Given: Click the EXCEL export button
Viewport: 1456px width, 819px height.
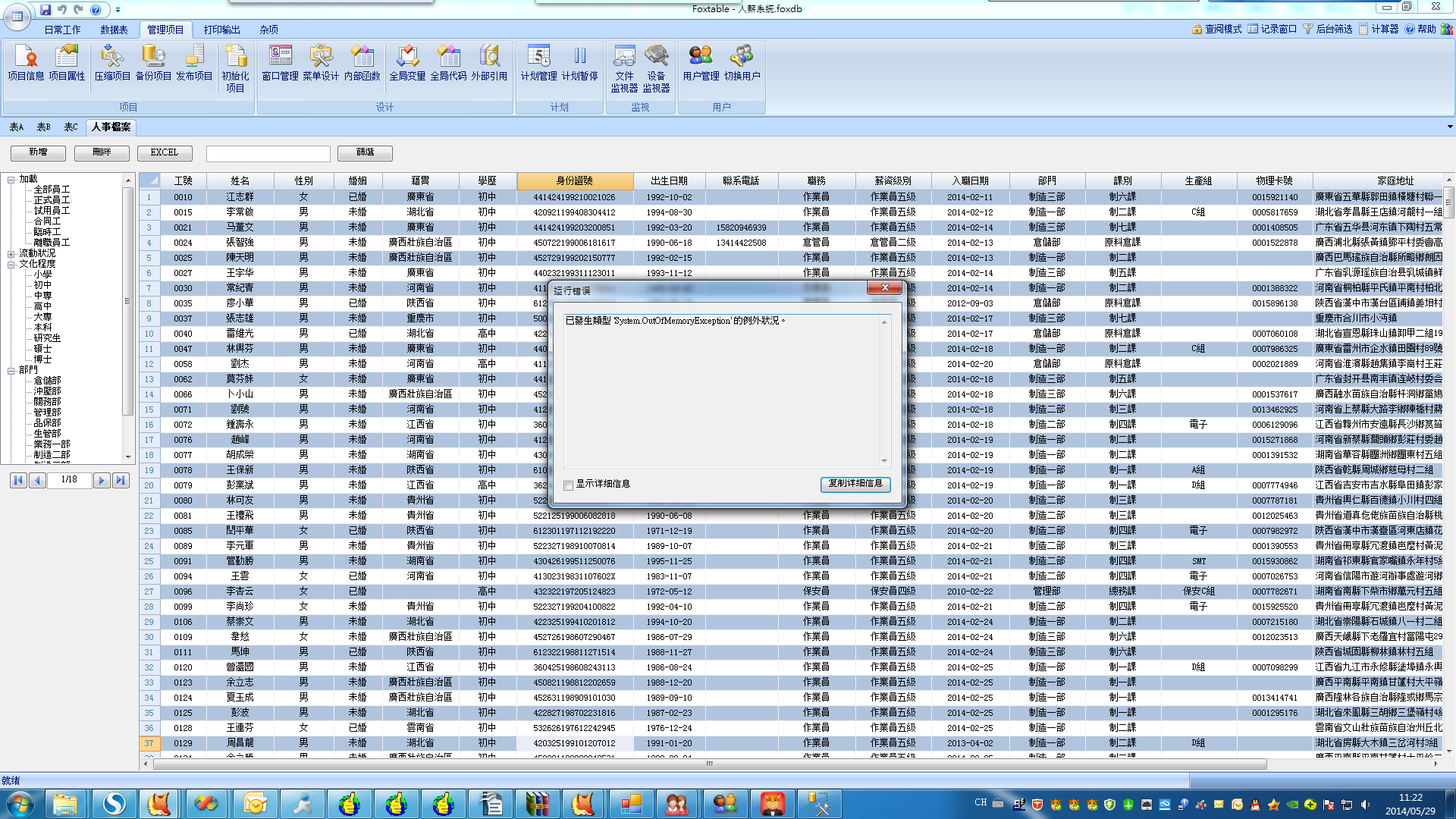Looking at the screenshot, I should pyautogui.click(x=165, y=152).
